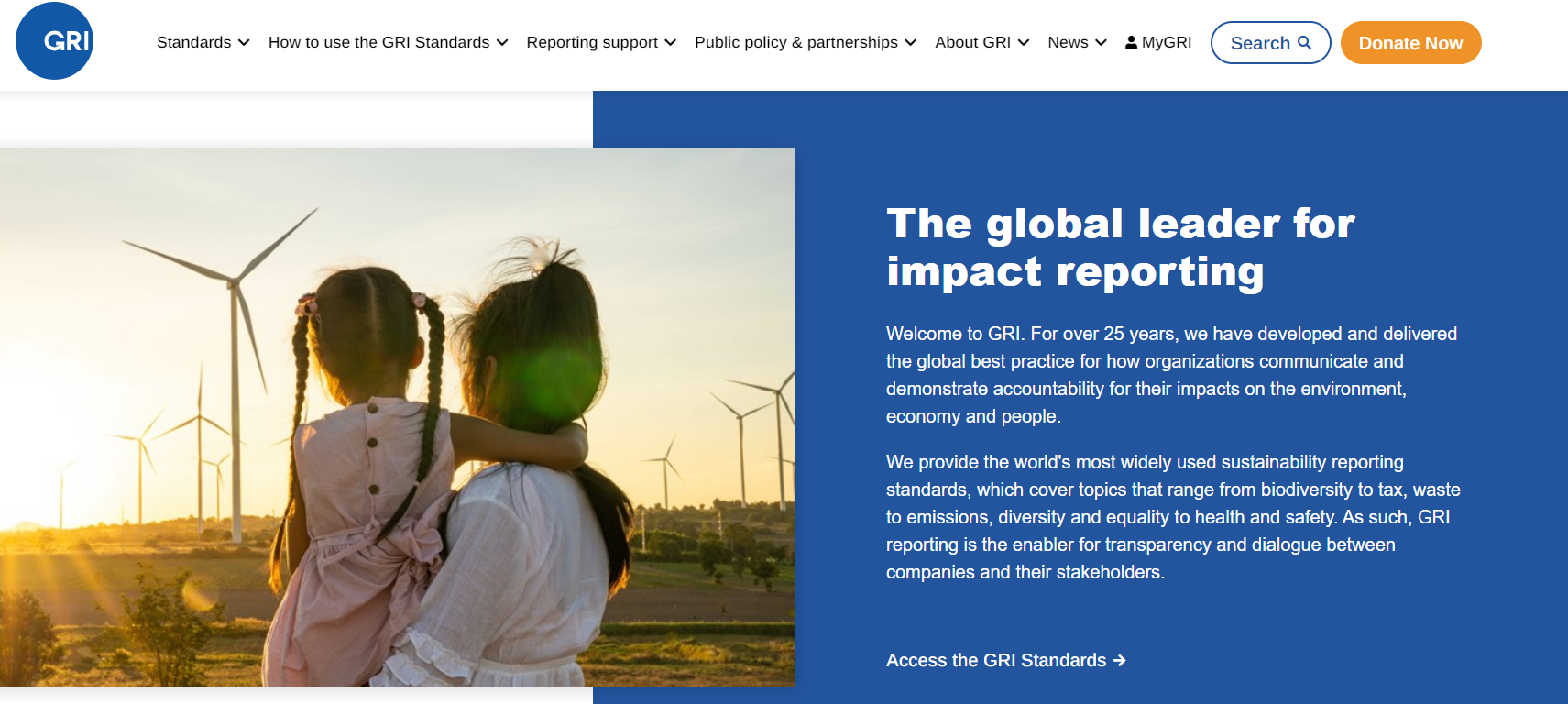Image resolution: width=1568 pixels, height=704 pixels.
Task: Expand the chevron next to Standards
Action: [244, 43]
